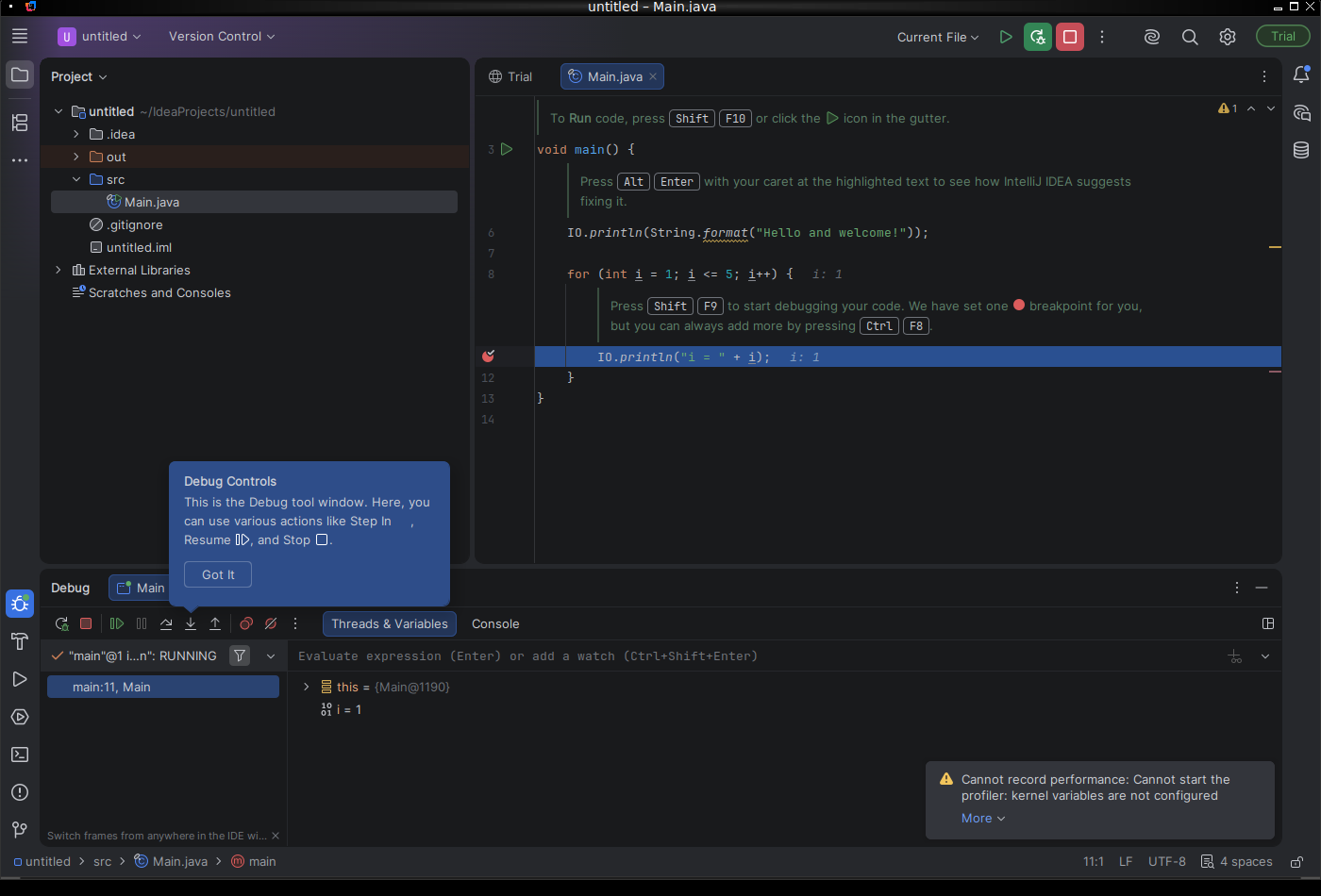Toggle file read-only lock in status bar
Screen dimensions: 1321x896
click(x=1297, y=861)
